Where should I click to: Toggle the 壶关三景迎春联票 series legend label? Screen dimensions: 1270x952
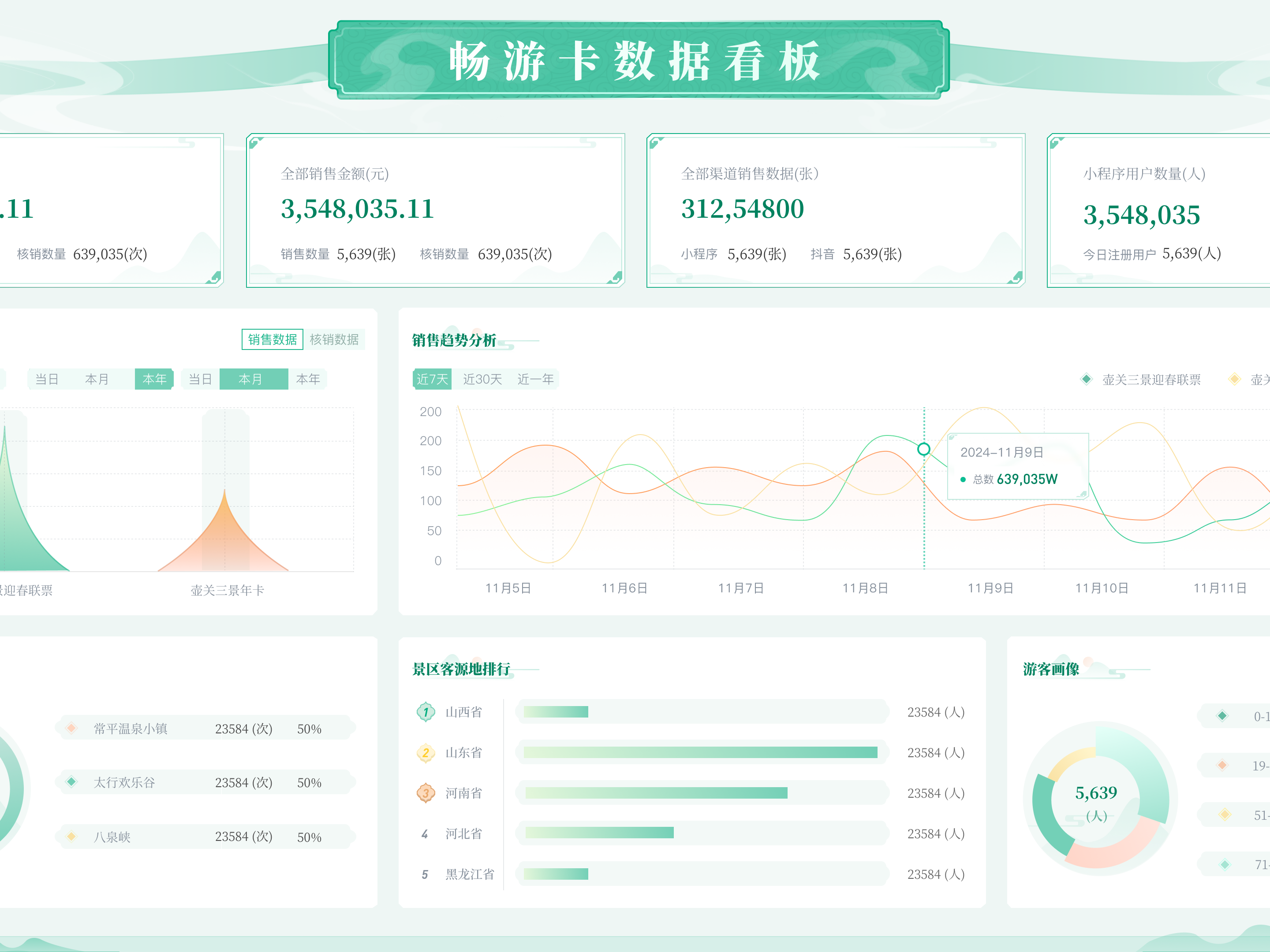(1151, 379)
